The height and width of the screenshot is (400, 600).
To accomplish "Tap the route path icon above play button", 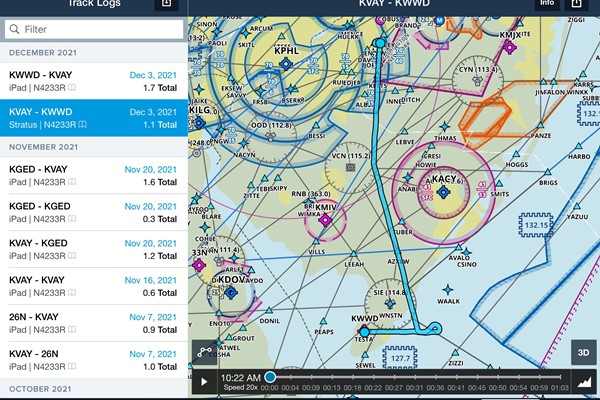I will point(203,352).
